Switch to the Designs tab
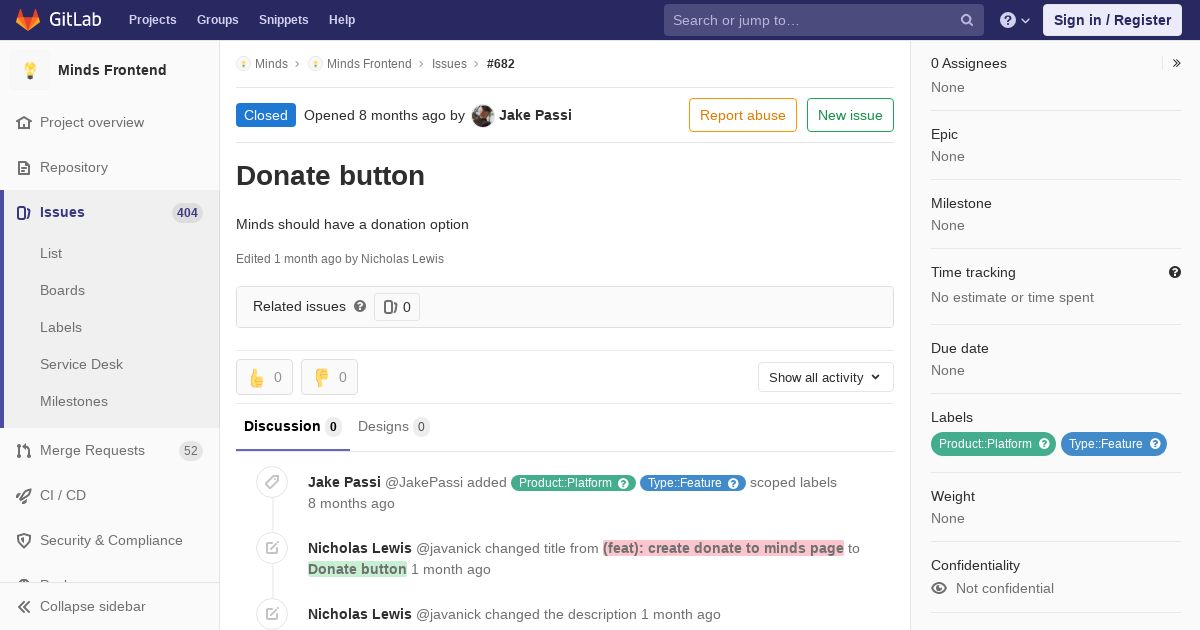The height and width of the screenshot is (630, 1200). pos(392,426)
